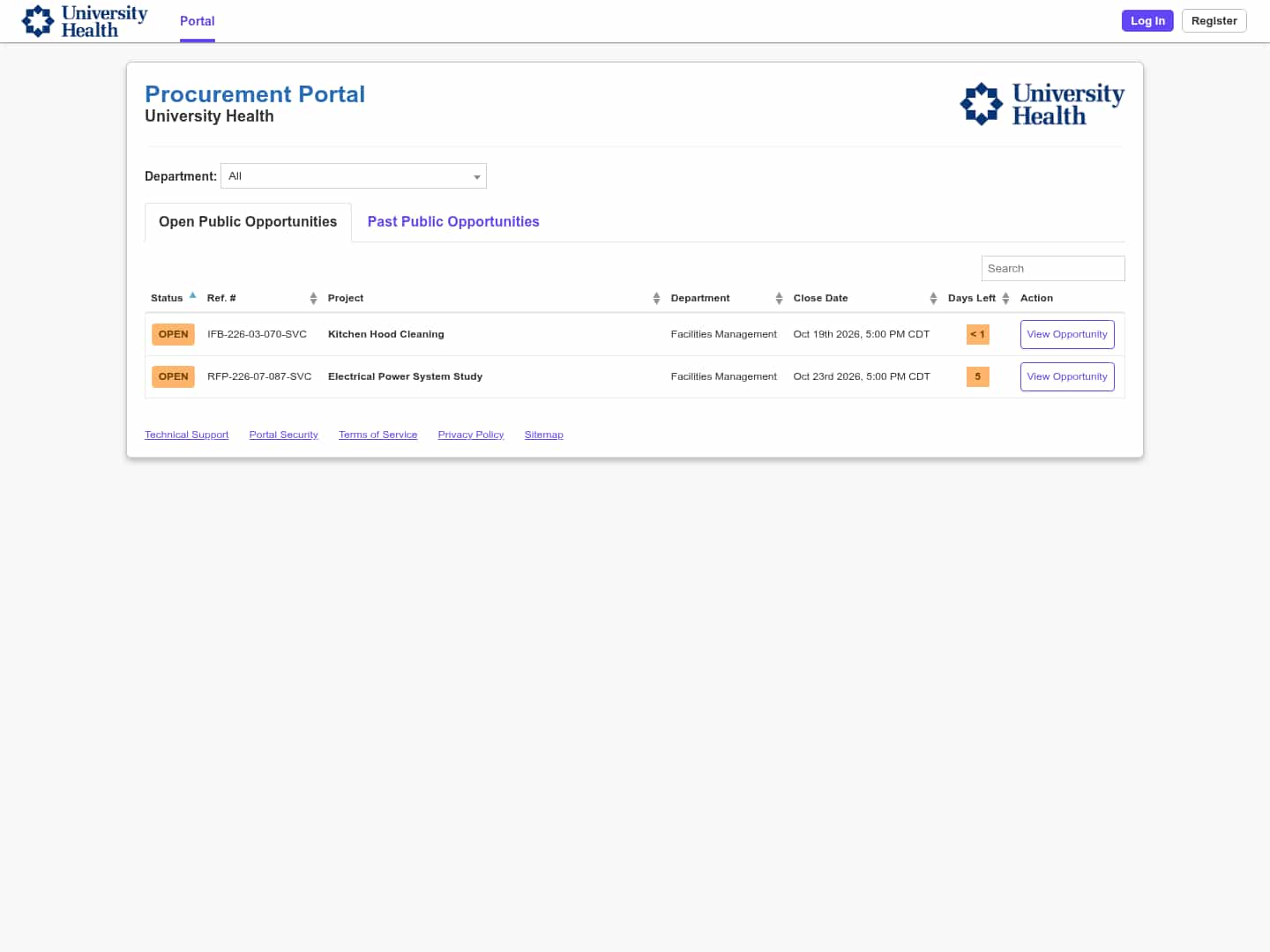Switch to Open Public Opportunities tab
Screen dimensions: 1270x952
[248, 222]
